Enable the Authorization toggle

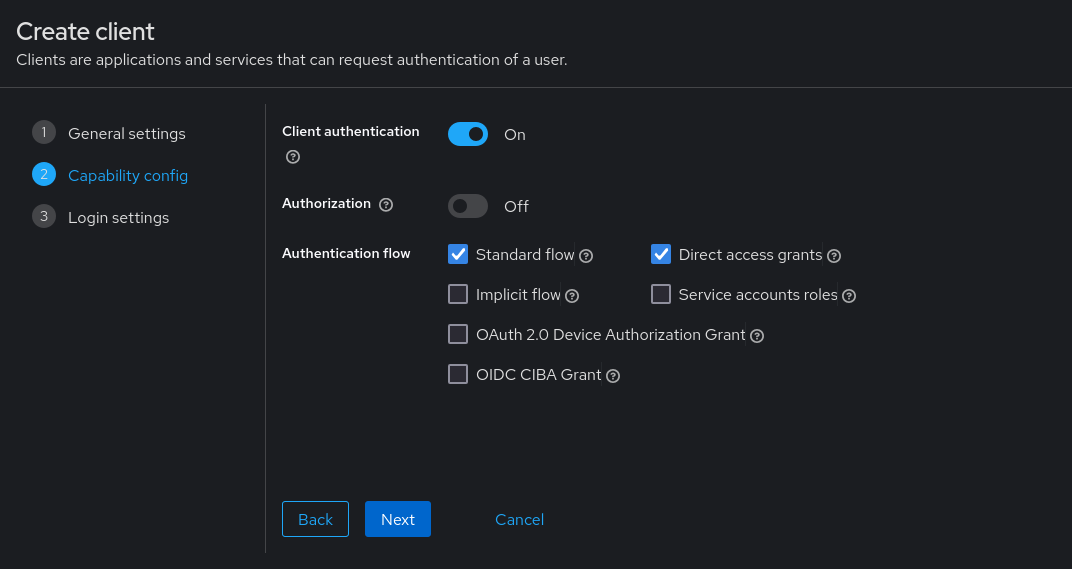(468, 206)
